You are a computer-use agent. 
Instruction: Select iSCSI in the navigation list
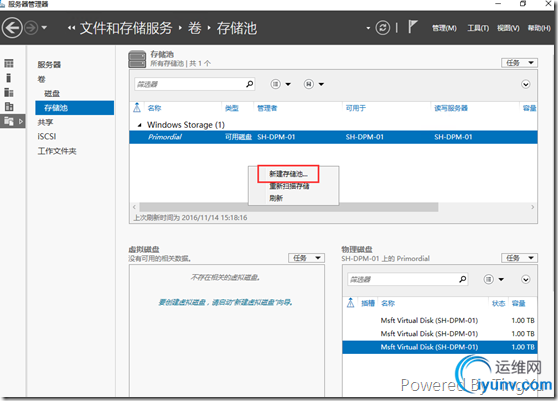coord(47,136)
